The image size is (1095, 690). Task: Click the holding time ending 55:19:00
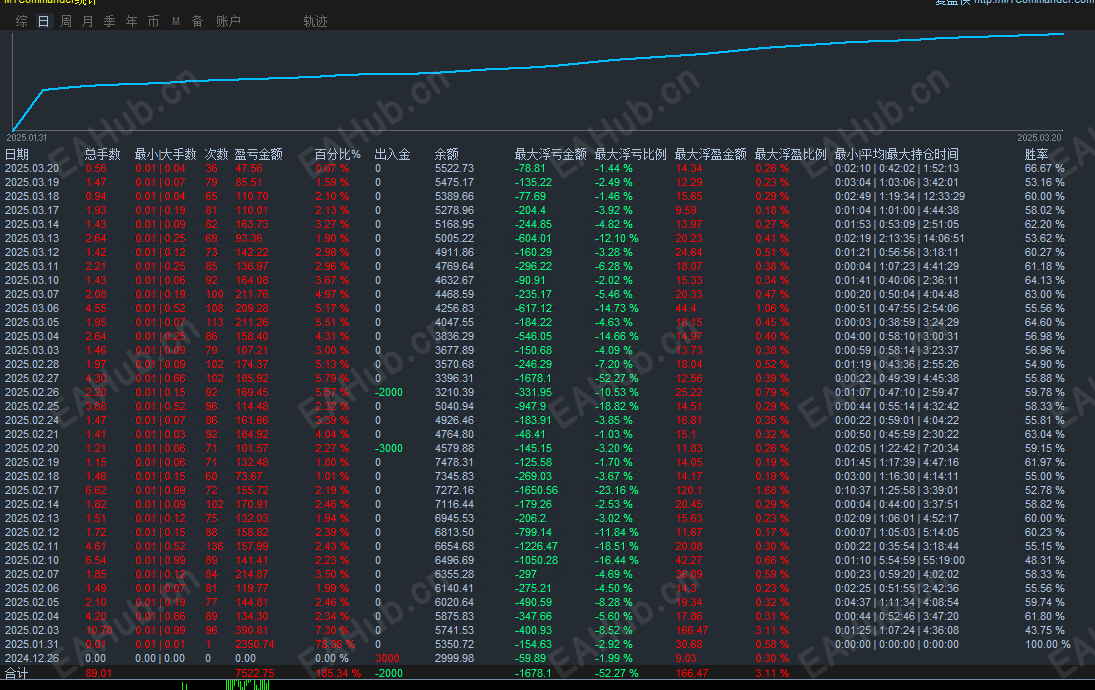point(899,560)
